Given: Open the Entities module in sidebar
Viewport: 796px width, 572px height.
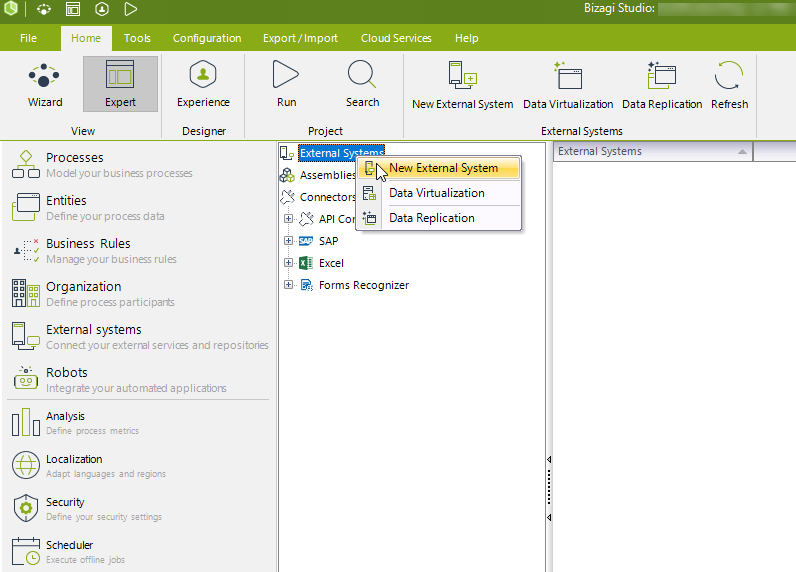Looking at the screenshot, I should click(138, 208).
